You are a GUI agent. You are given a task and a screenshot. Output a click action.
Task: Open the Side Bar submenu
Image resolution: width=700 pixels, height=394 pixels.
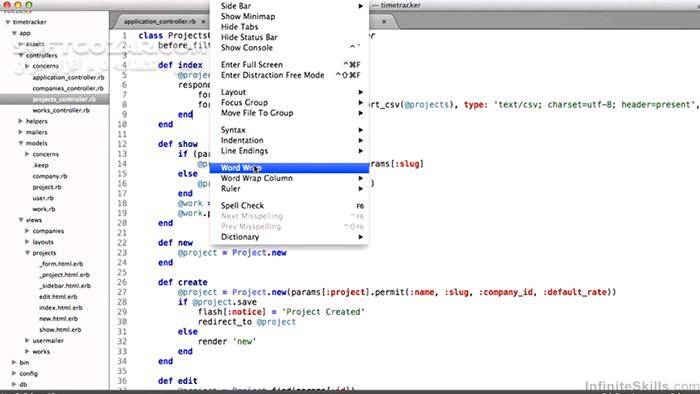[289, 6]
